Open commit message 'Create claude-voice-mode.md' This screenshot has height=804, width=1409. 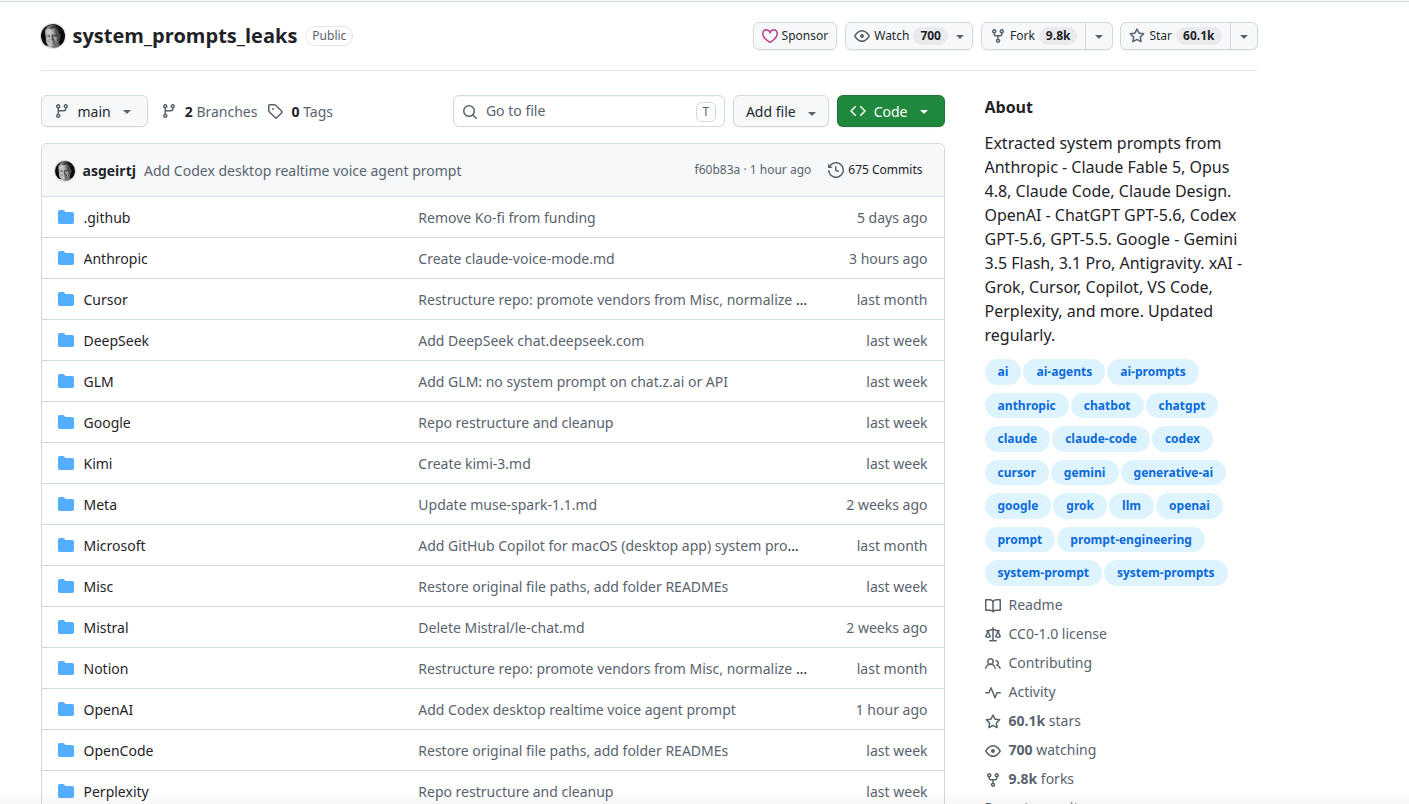(516, 259)
